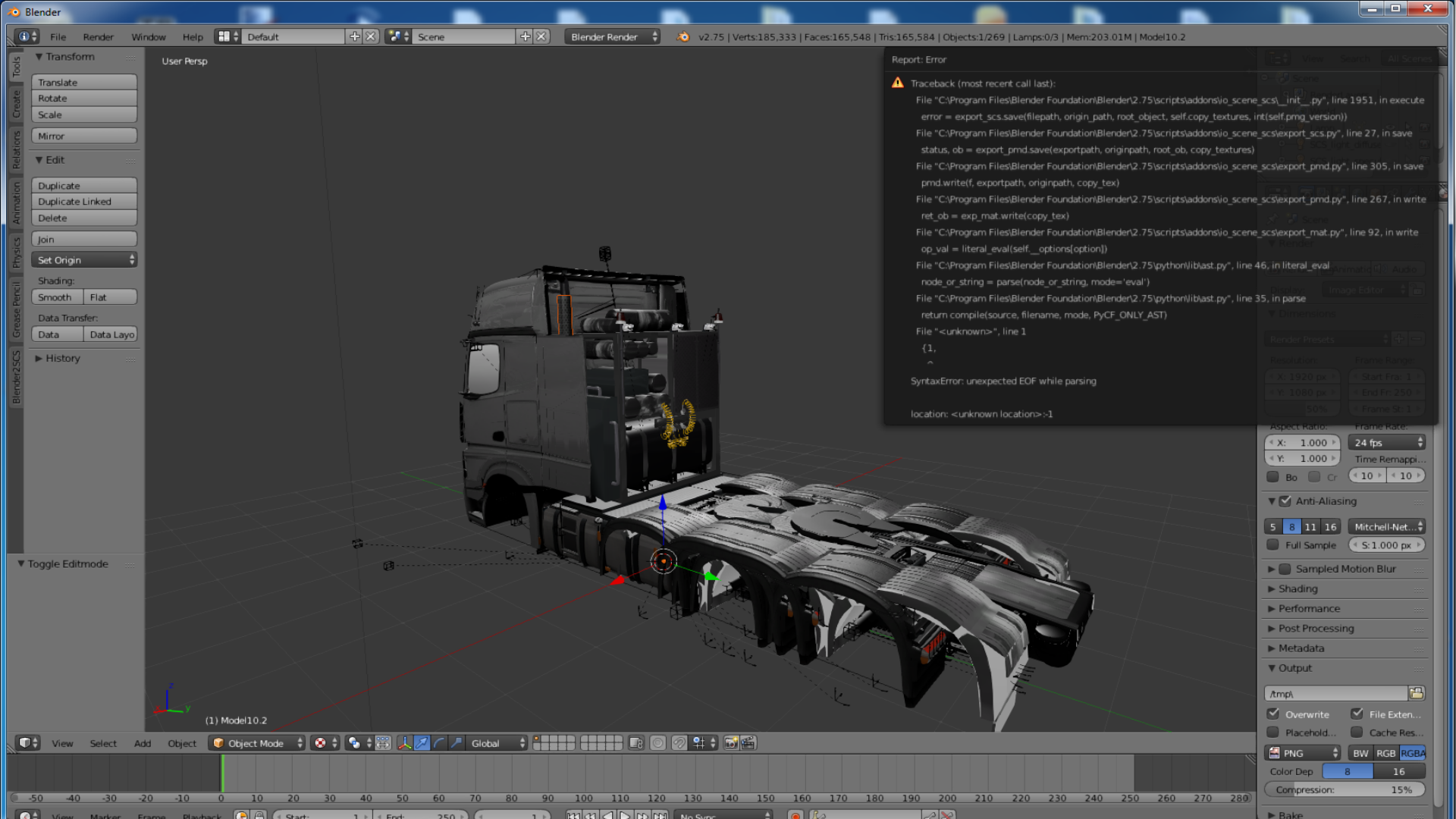
Task: Enable the Full Sample checkbox
Action: pos(1272,544)
